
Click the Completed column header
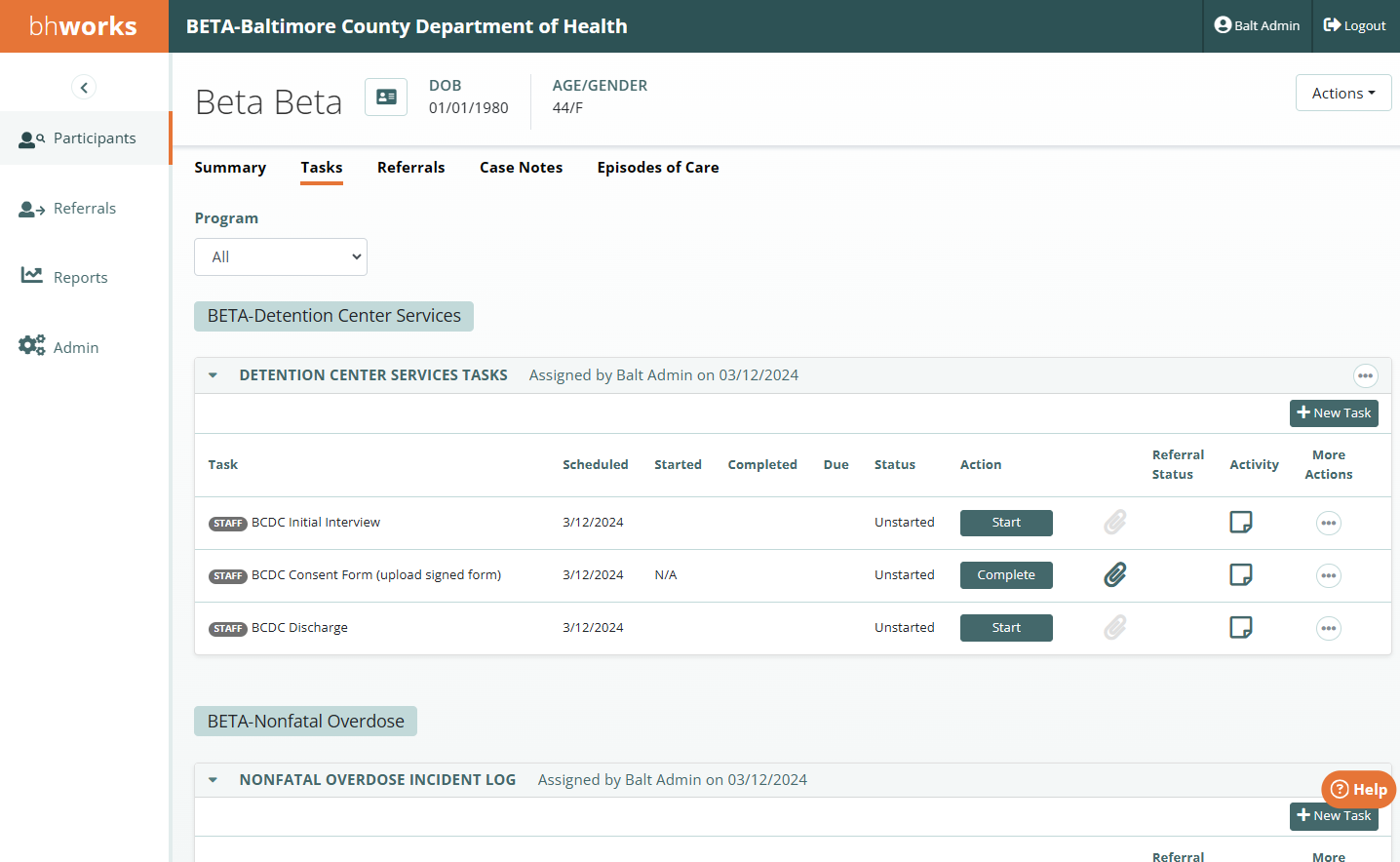[x=762, y=465]
